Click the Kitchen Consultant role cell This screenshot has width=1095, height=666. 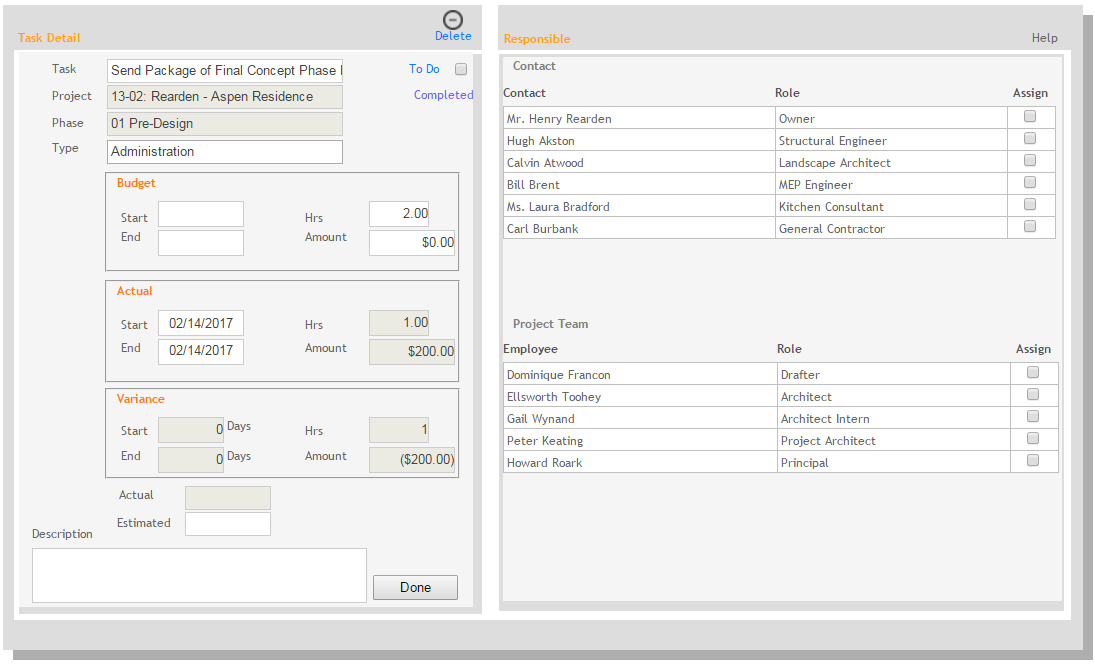coord(891,206)
